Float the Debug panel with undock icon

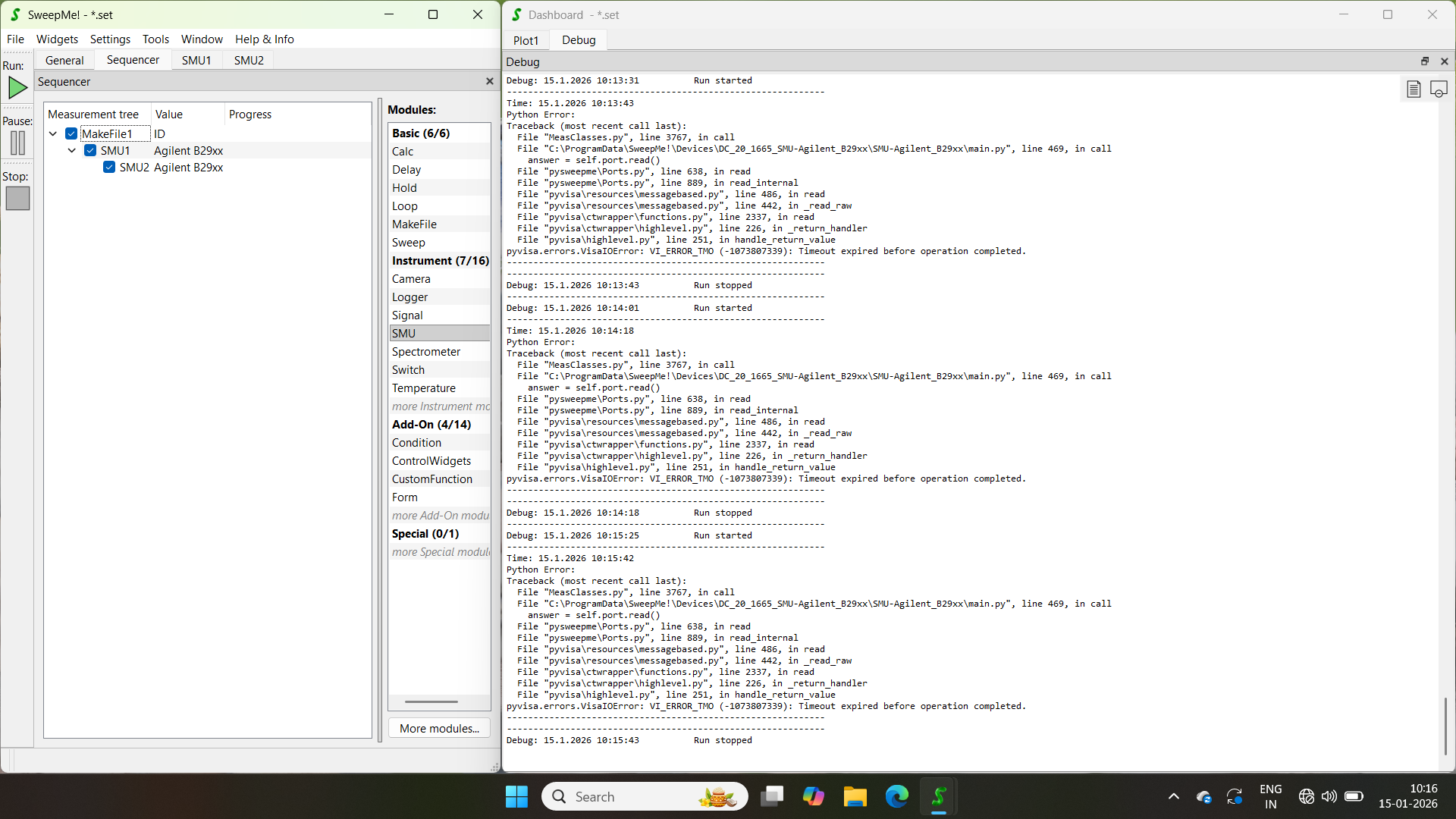click(x=1424, y=61)
